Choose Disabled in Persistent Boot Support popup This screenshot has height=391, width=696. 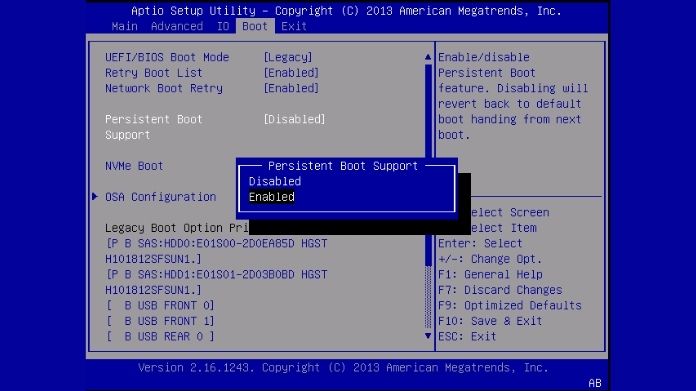tap(275, 181)
